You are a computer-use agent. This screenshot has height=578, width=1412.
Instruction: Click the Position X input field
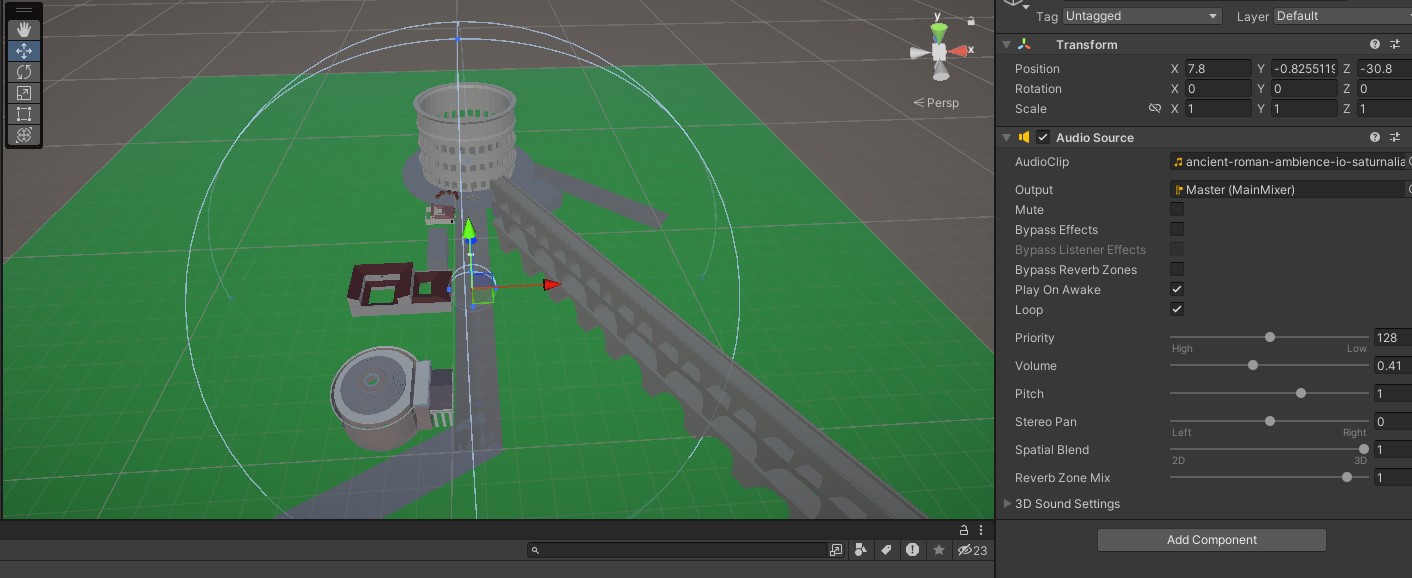1217,69
